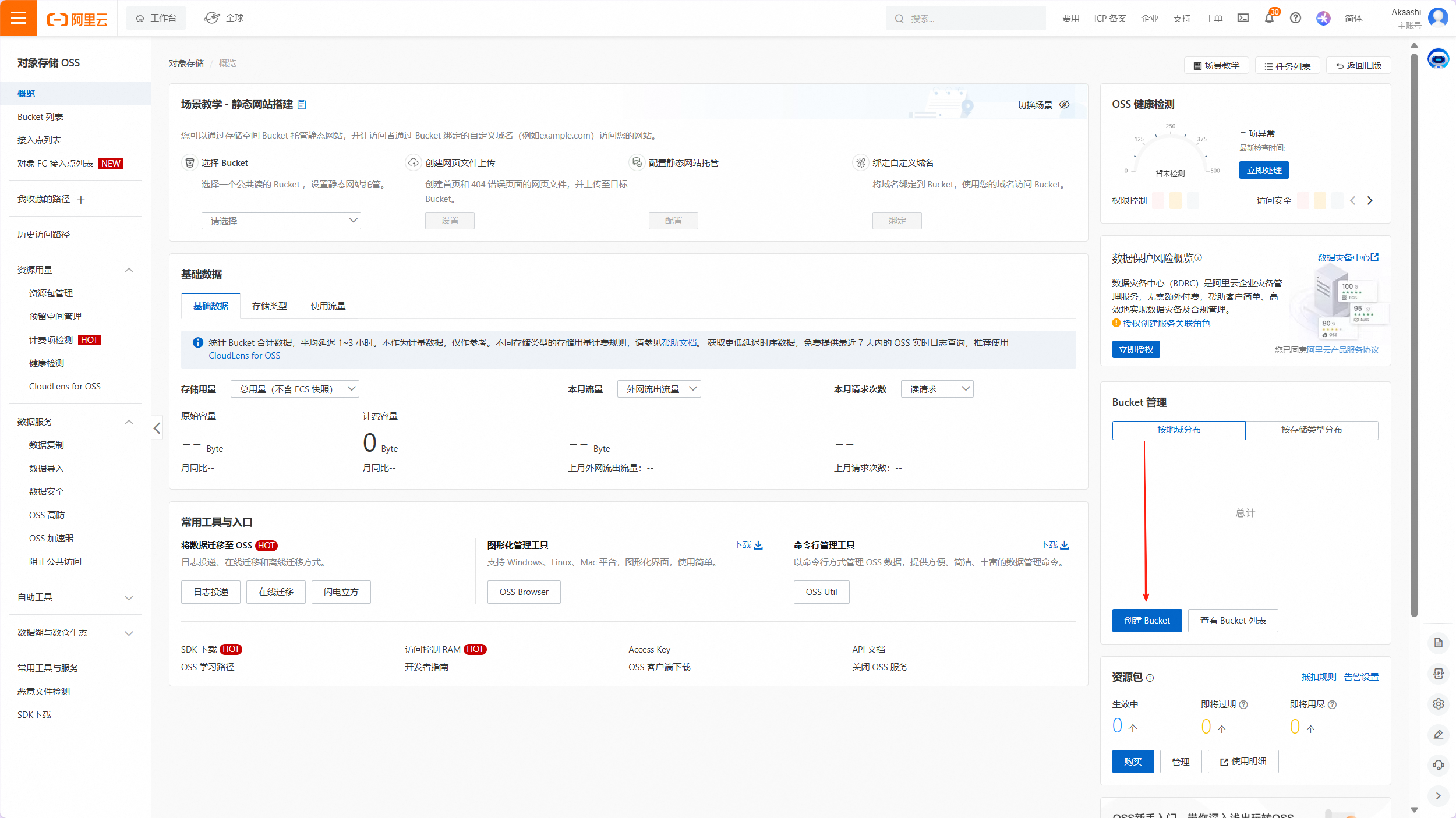Open the AI assistant robot icon
The width and height of the screenshot is (1456, 818).
[1438, 59]
